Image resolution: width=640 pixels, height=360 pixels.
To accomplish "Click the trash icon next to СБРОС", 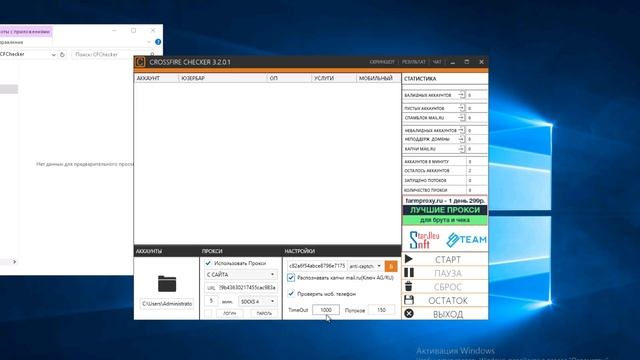I will click(409, 287).
